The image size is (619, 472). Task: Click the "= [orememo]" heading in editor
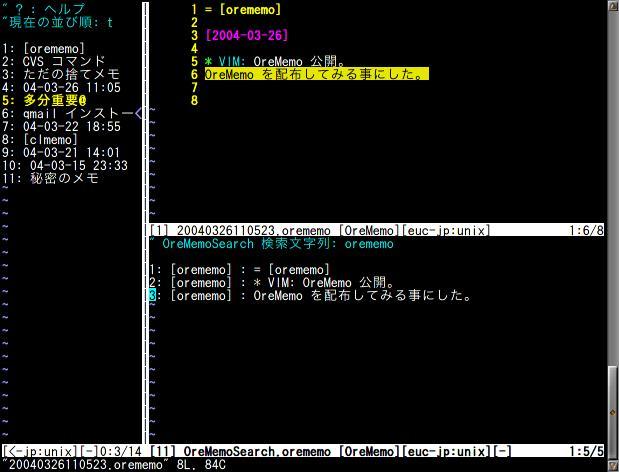242,9
